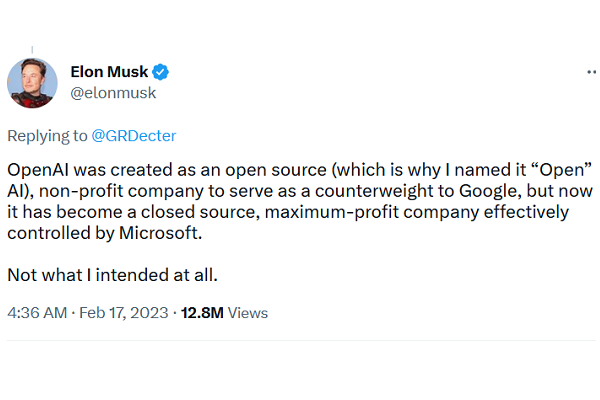This screenshot has height=400, width=600.
Task: Open the tweet's more options menu
Action: point(591,73)
